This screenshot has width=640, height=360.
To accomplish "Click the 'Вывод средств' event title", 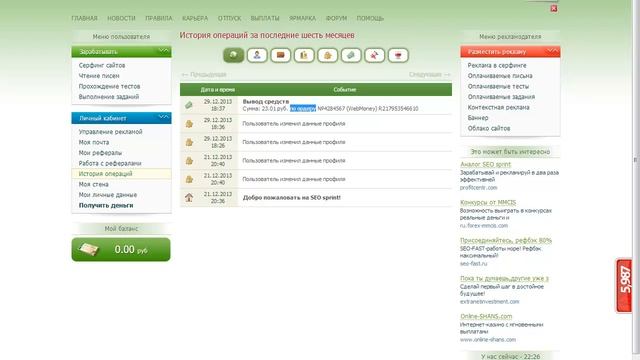I will tap(266, 102).
